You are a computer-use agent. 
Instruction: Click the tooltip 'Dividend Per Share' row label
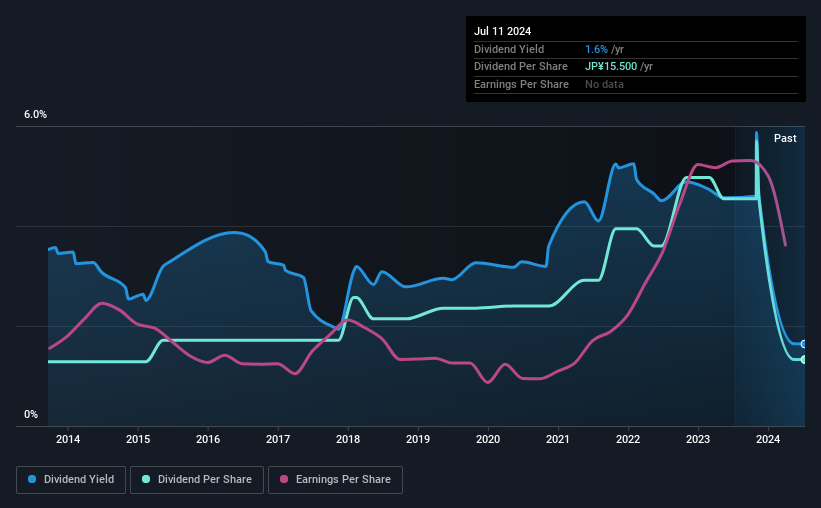pyautogui.click(x=520, y=67)
